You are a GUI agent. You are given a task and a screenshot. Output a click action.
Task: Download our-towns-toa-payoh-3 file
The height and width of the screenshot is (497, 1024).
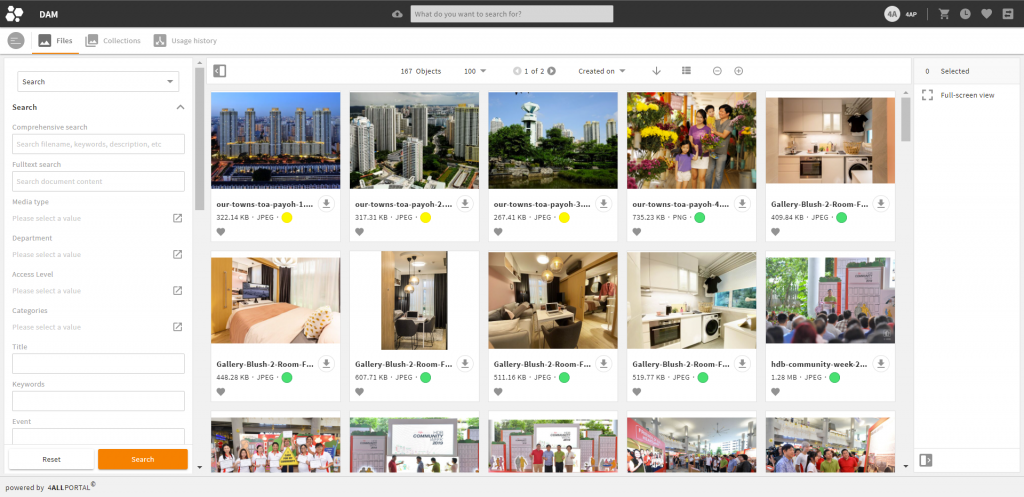click(x=603, y=204)
